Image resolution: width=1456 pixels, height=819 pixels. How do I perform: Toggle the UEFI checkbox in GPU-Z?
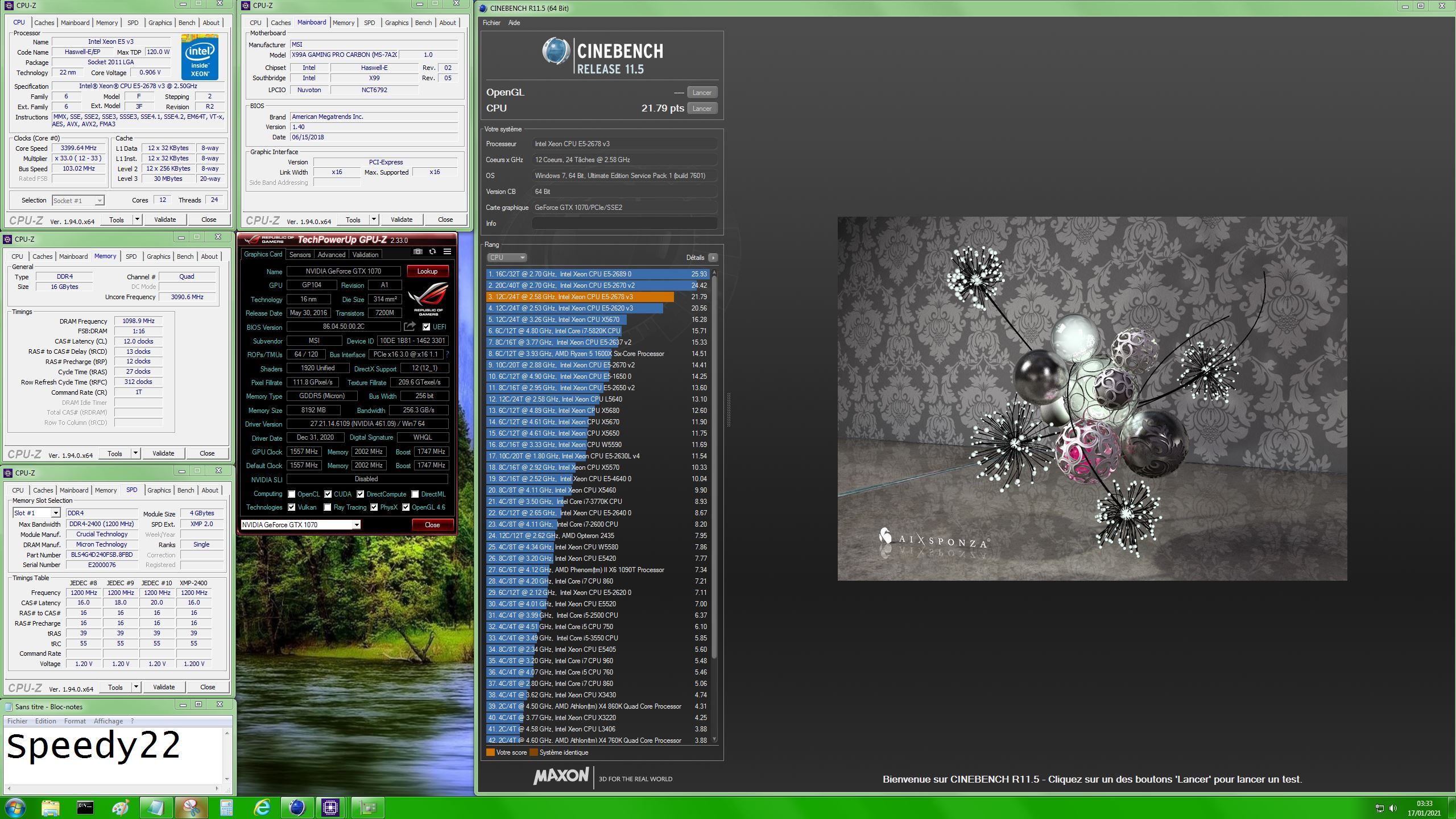click(426, 327)
